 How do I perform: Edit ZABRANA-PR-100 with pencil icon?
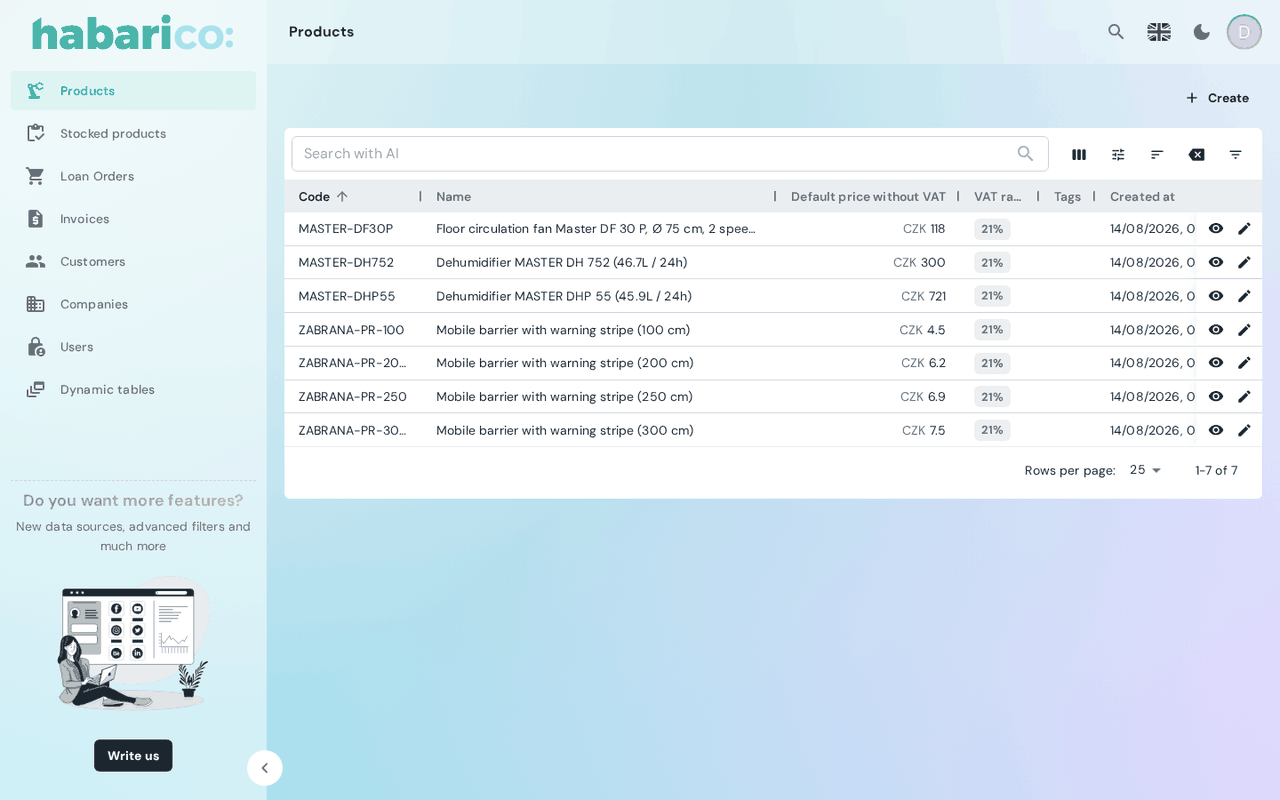[1244, 330]
